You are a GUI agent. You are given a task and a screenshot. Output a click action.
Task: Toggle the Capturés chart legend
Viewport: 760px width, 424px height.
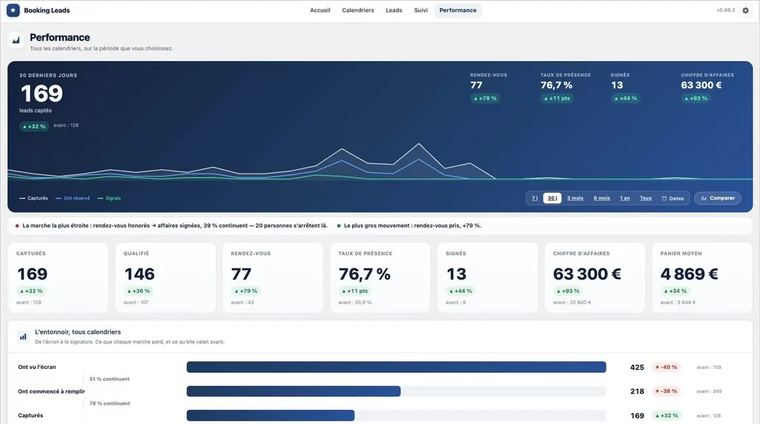tap(33, 198)
